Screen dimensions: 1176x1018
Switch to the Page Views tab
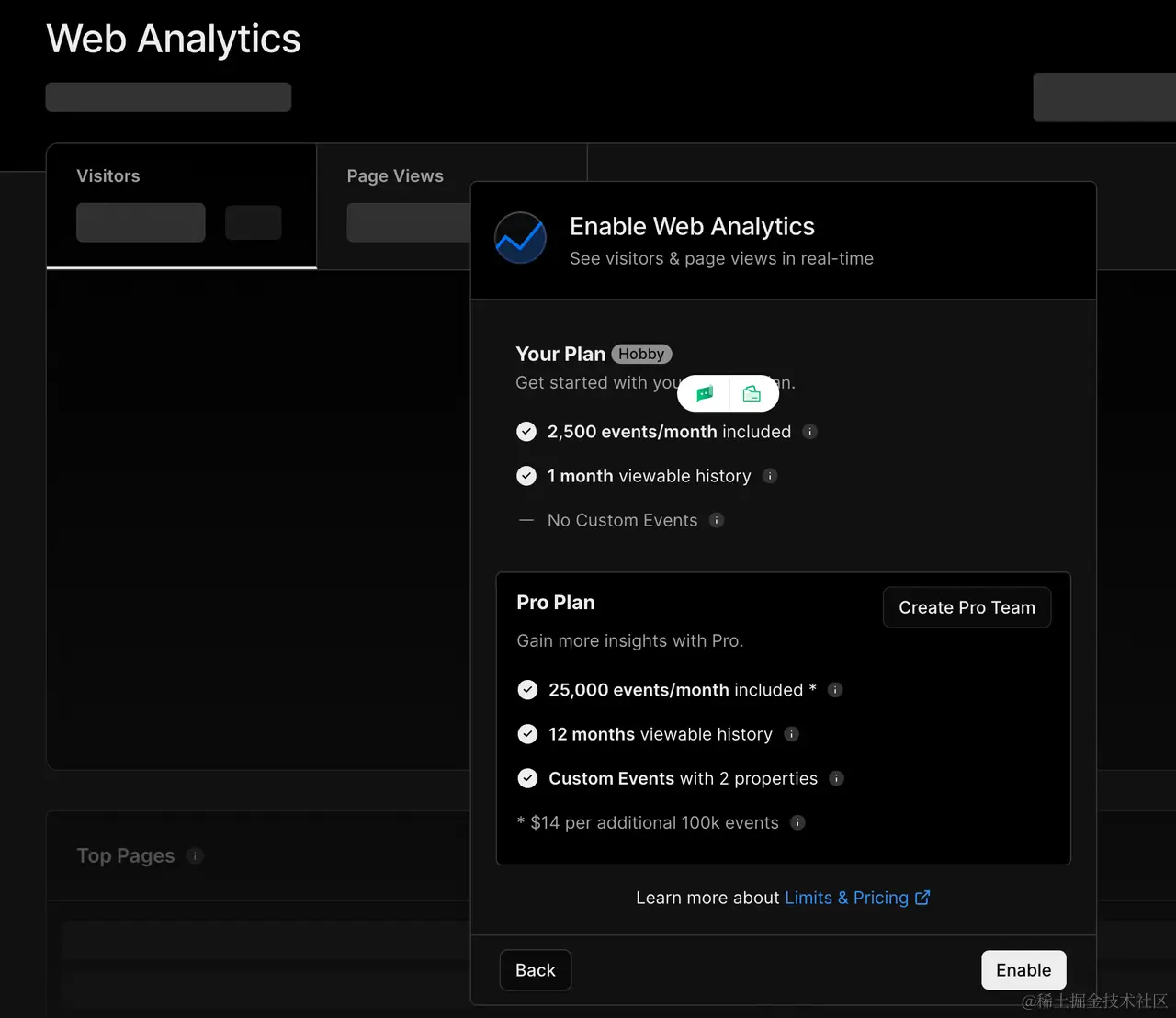[395, 176]
